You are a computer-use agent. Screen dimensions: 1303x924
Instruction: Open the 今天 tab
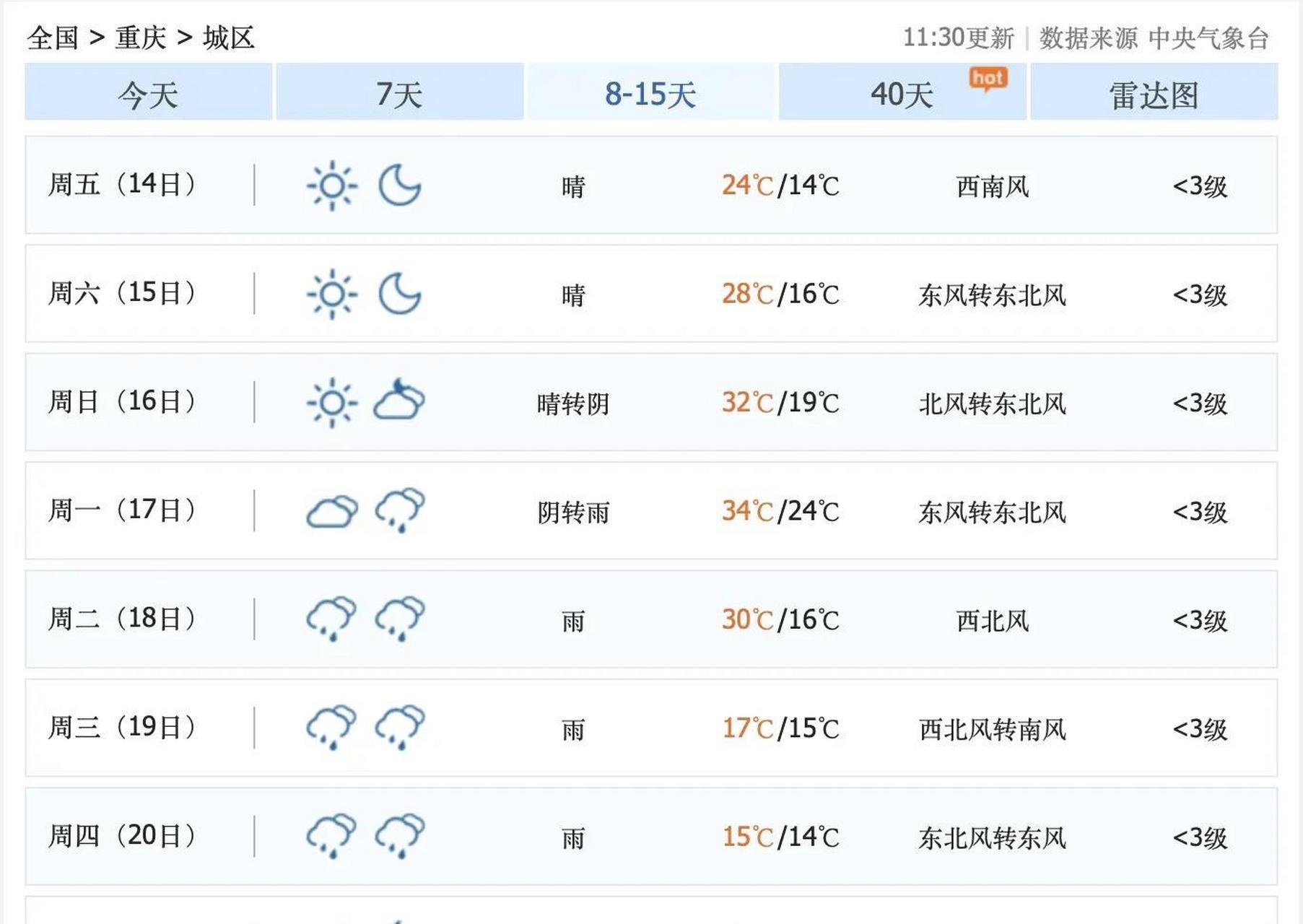[148, 92]
